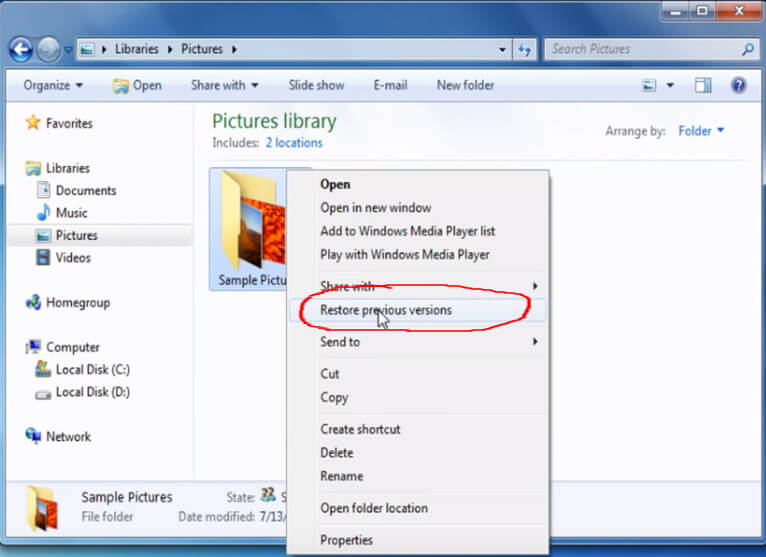Choose Open in new window
The height and width of the screenshot is (557, 766).
(418, 208)
